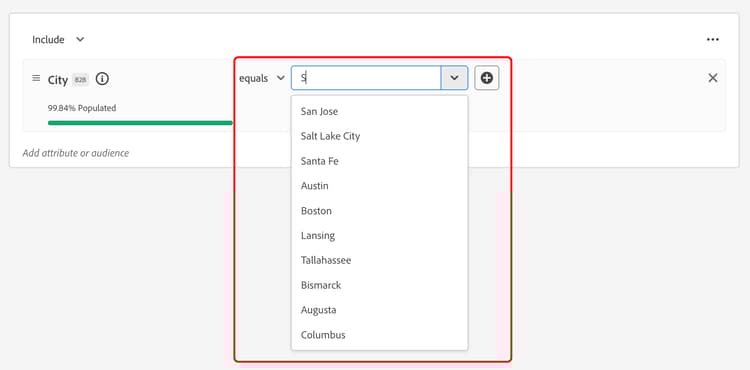
Task: Click the city value input field
Action: (x=366, y=78)
